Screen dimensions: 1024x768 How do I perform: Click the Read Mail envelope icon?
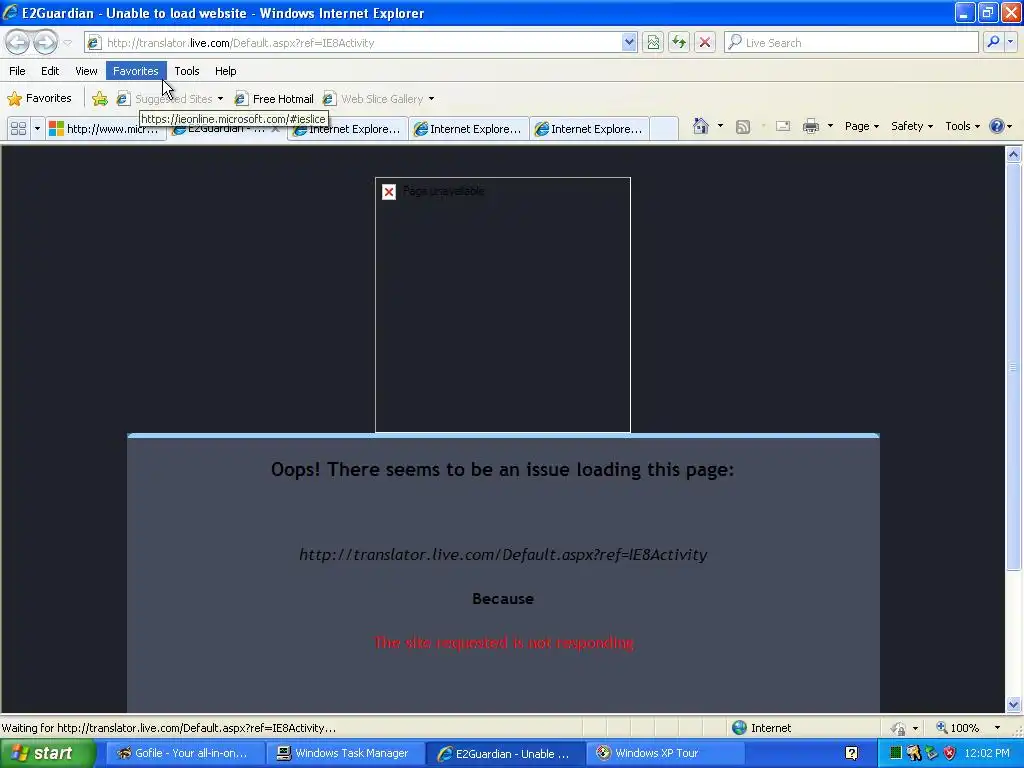pyautogui.click(x=783, y=127)
